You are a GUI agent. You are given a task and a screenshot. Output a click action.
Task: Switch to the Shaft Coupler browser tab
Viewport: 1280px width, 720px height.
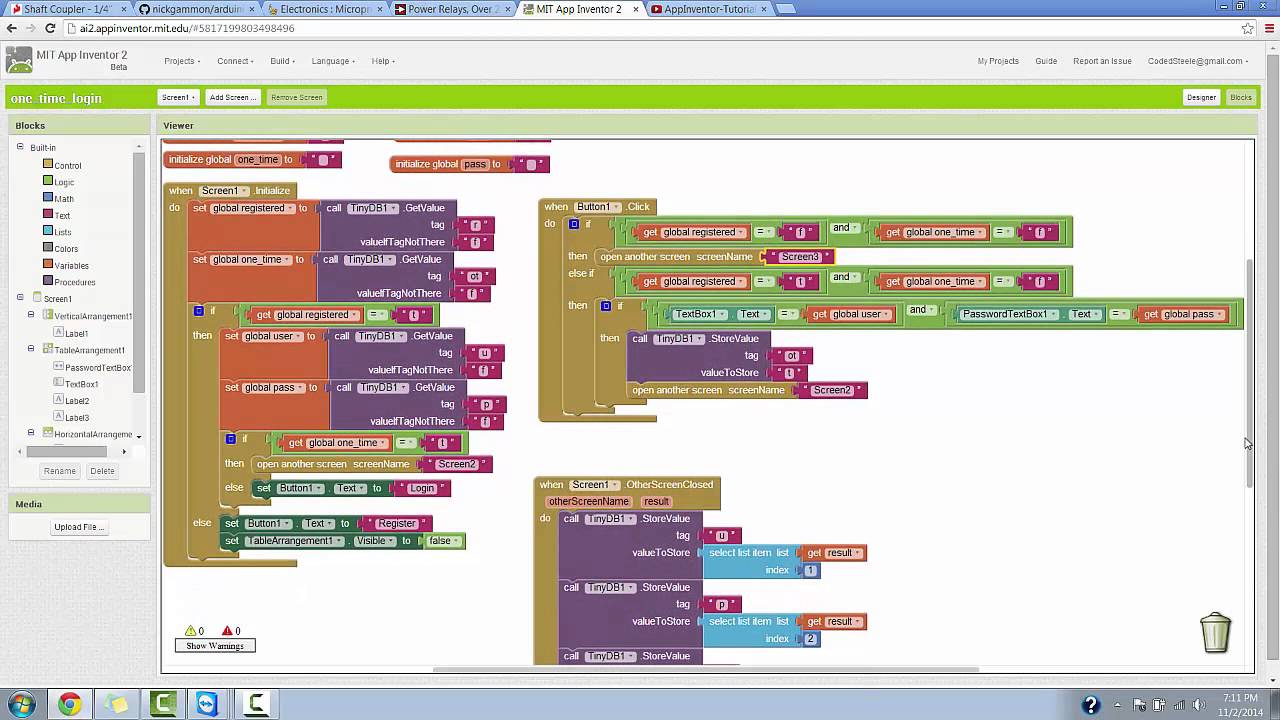[x=66, y=9]
